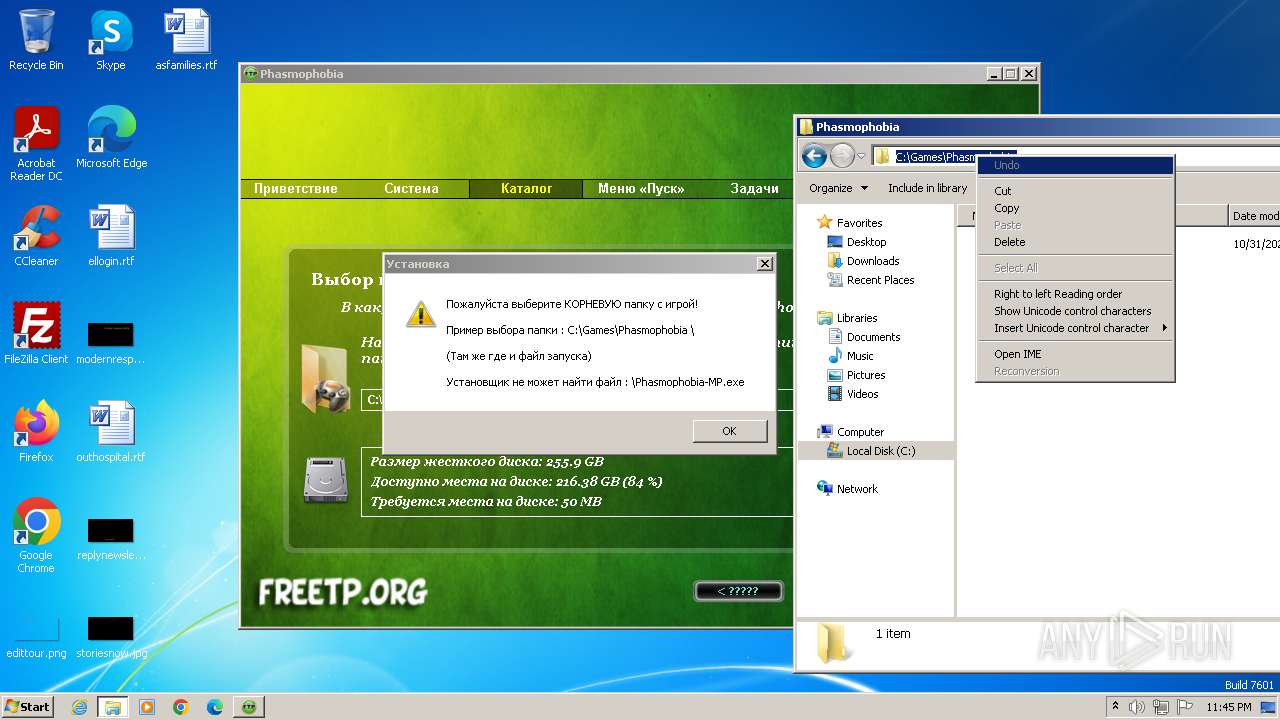This screenshot has width=1280, height=720.
Task: Click the Chrome icon in taskbar
Action: coord(181,707)
